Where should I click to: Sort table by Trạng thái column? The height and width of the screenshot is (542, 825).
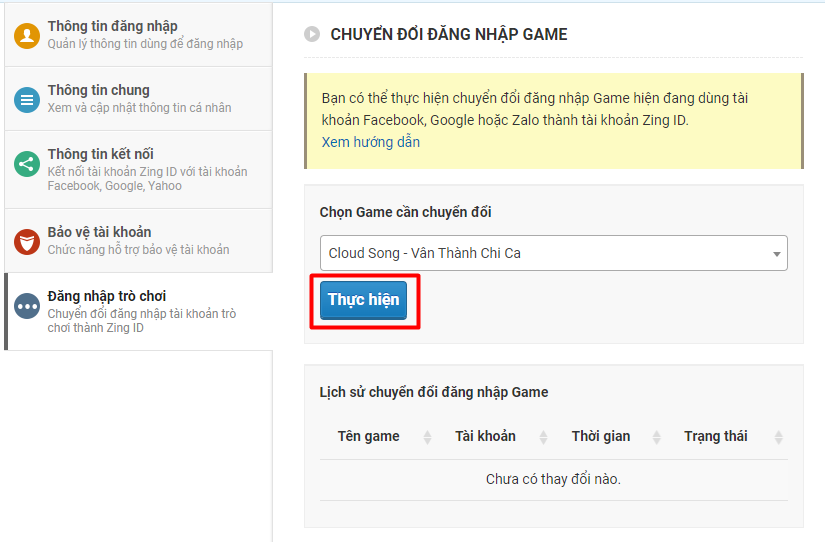coord(716,436)
